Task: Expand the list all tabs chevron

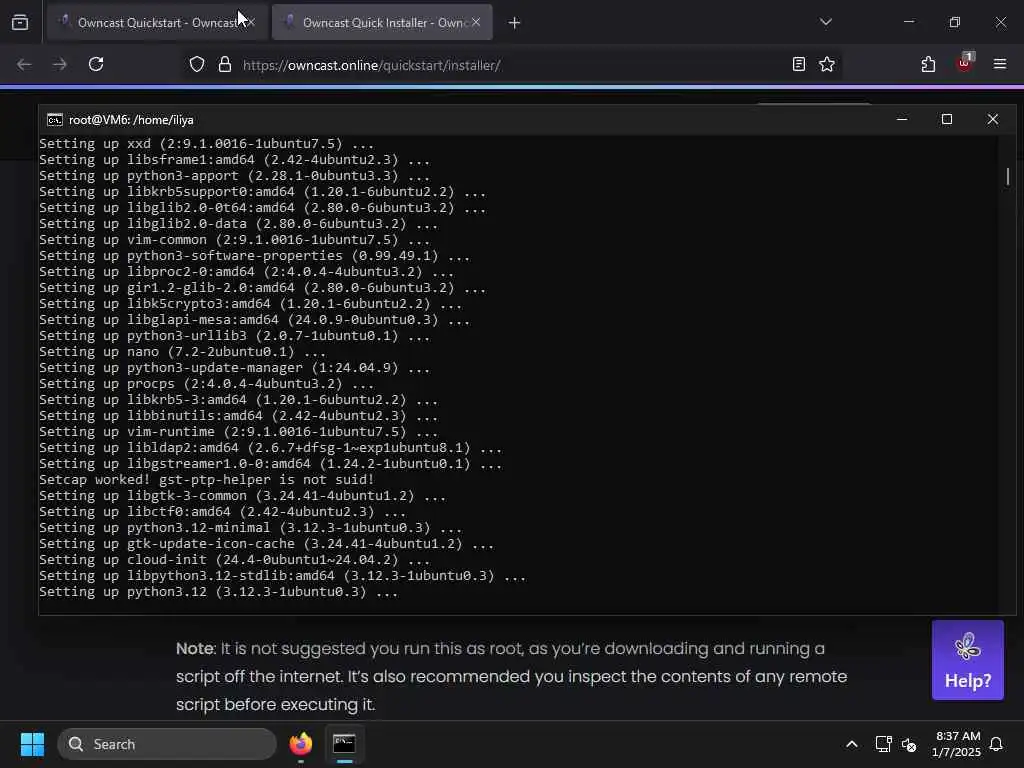Action: coord(825,22)
